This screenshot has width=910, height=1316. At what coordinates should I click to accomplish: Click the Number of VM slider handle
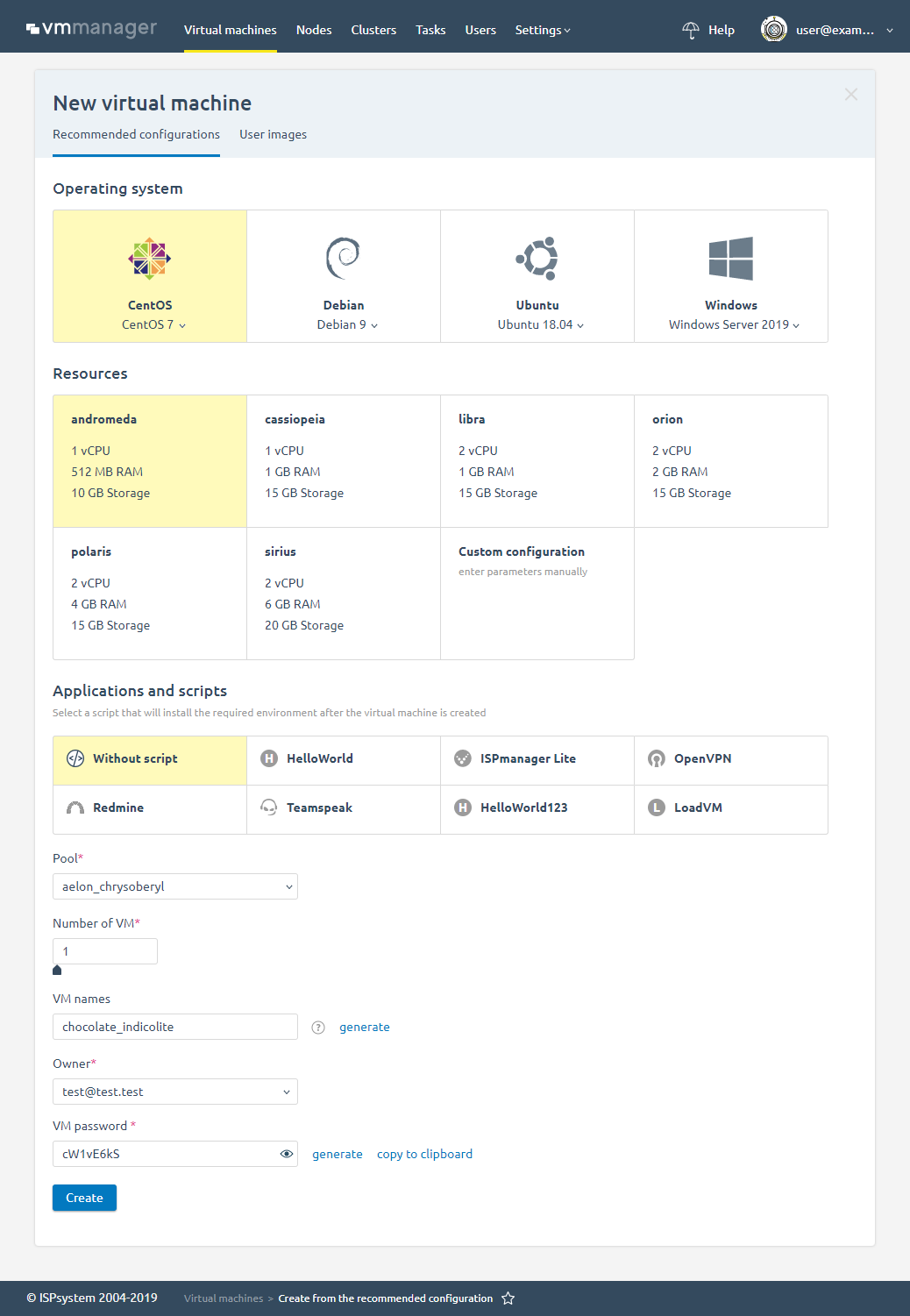click(x=57, y=970)
